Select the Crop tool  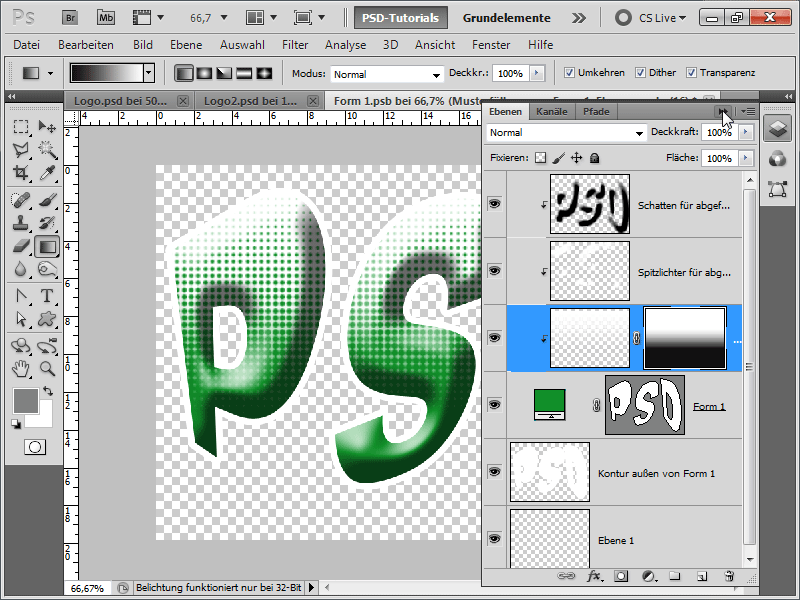pyautogui.click(x=20, y=173)
